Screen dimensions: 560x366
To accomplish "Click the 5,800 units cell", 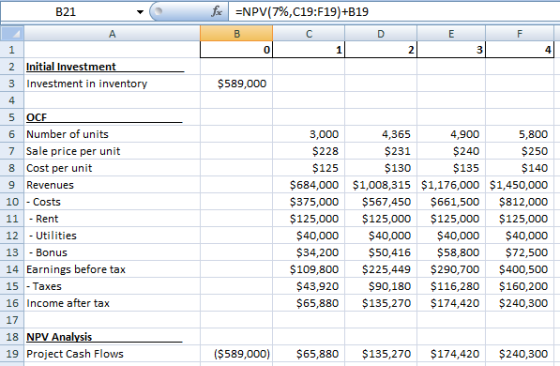I will 520,134.
